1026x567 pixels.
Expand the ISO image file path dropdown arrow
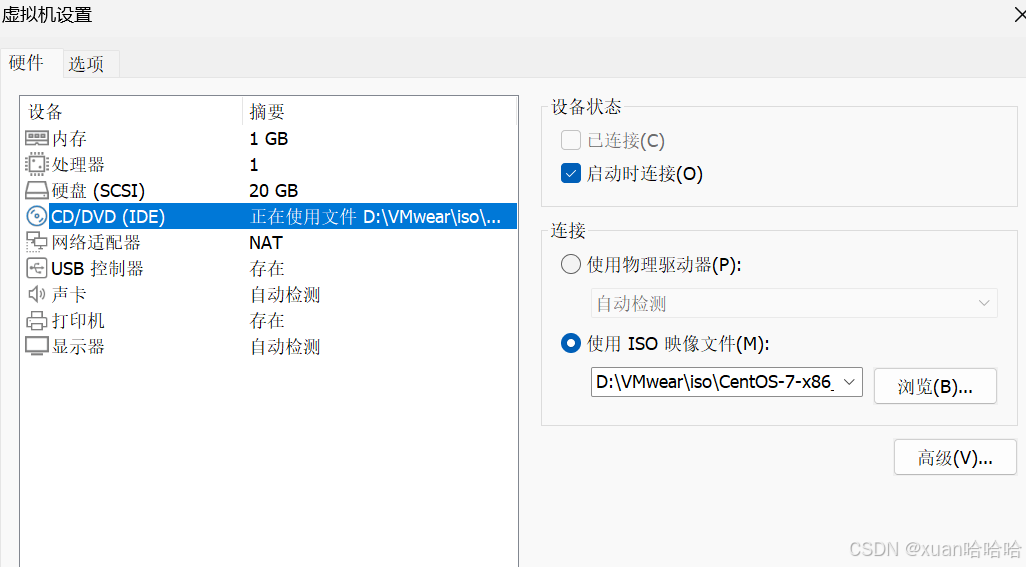click(849, 382)
